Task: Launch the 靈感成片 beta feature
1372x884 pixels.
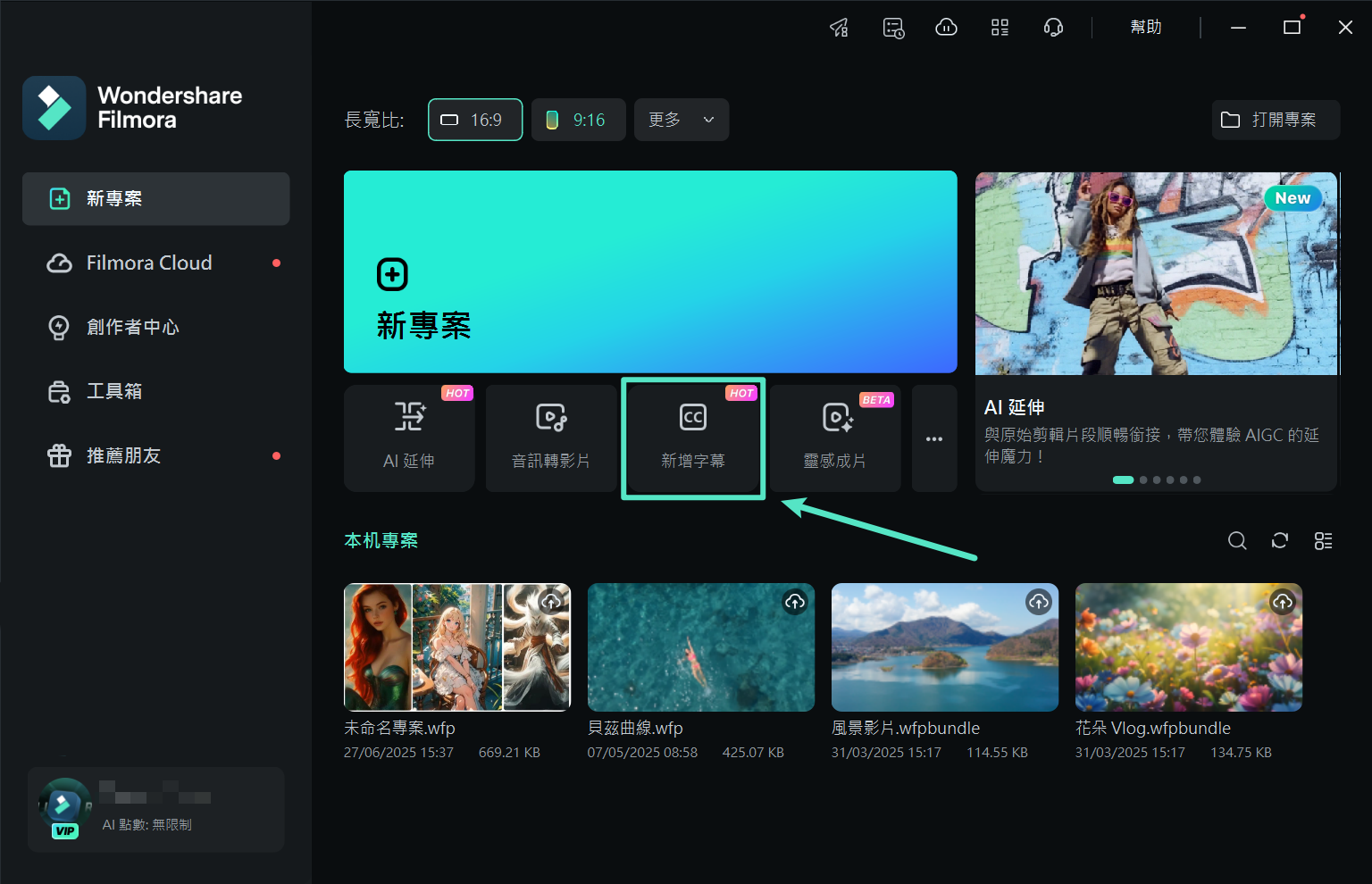Action: [835, 438]
